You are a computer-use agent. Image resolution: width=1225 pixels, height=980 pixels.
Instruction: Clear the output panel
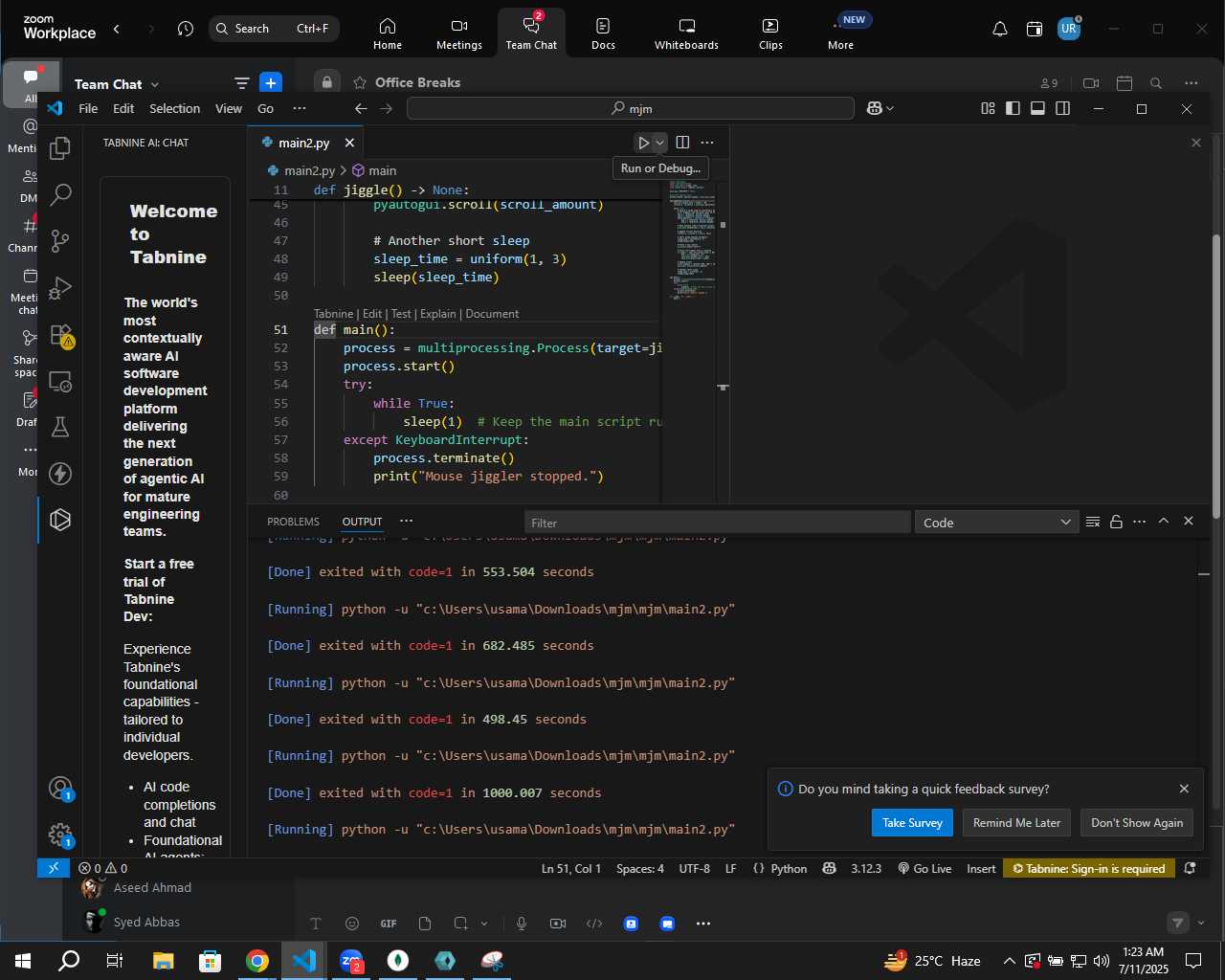tap(1092, 522)
